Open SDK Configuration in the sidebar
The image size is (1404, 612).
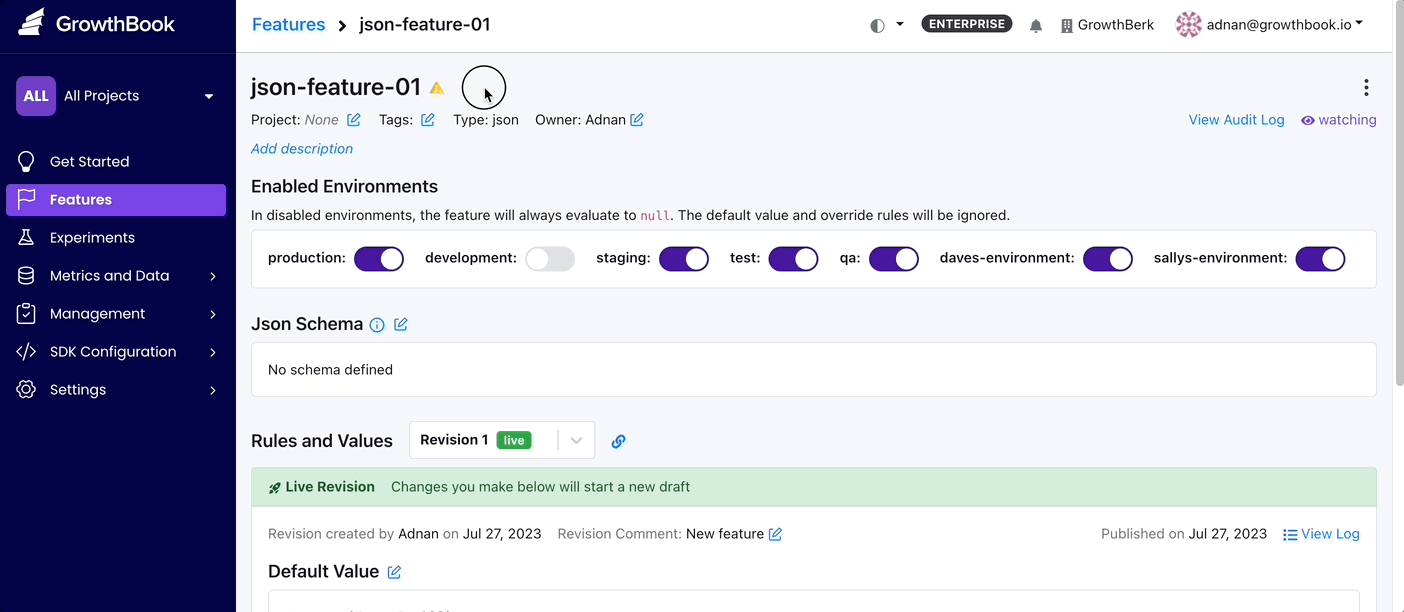tap(116, 351)
